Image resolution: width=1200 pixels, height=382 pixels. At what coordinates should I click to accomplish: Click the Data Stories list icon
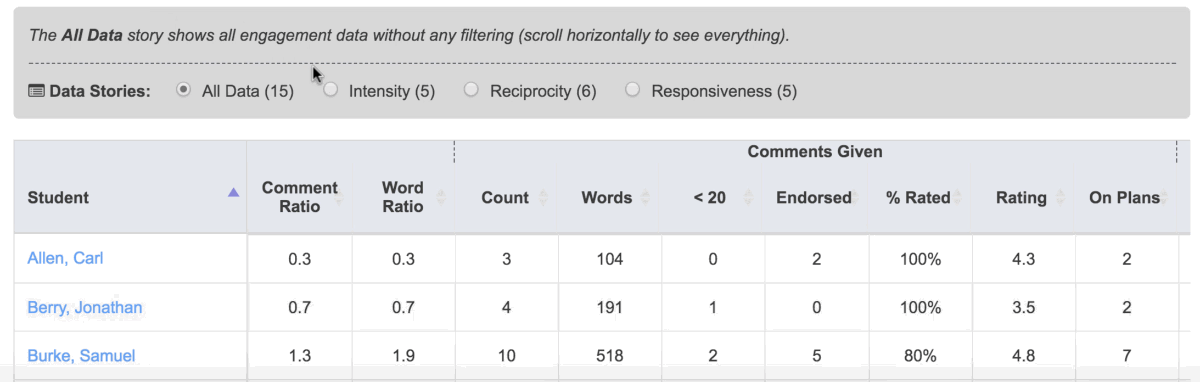[x=36, y=91]
